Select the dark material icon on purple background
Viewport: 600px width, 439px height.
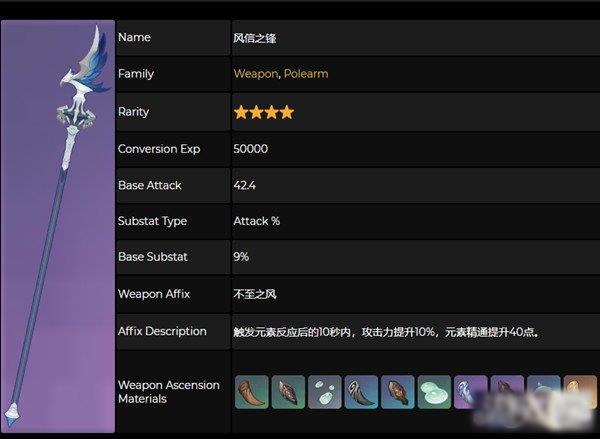pos(507,392)
